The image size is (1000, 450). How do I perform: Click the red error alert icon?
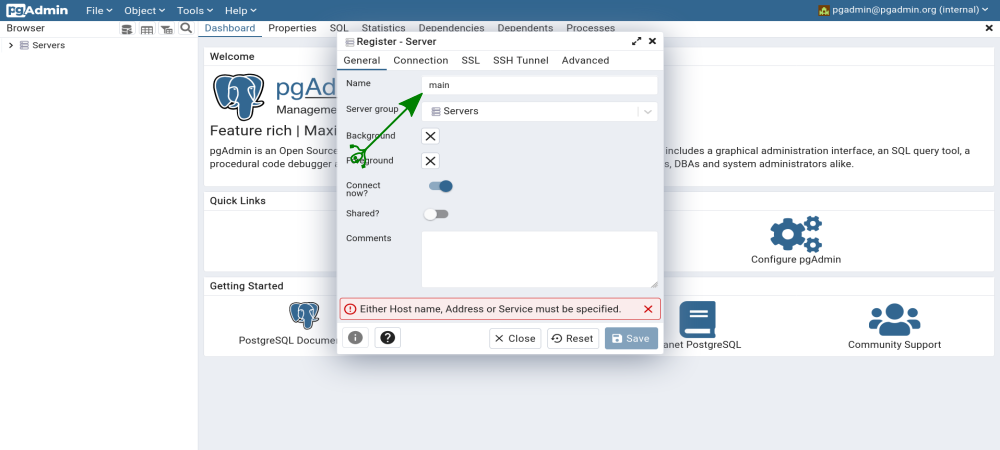click(349, 309)
